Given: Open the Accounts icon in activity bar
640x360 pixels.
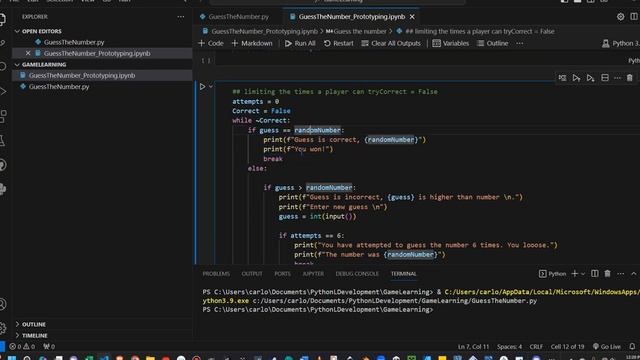Looking at the screenshot, I should tap(3, 304).
